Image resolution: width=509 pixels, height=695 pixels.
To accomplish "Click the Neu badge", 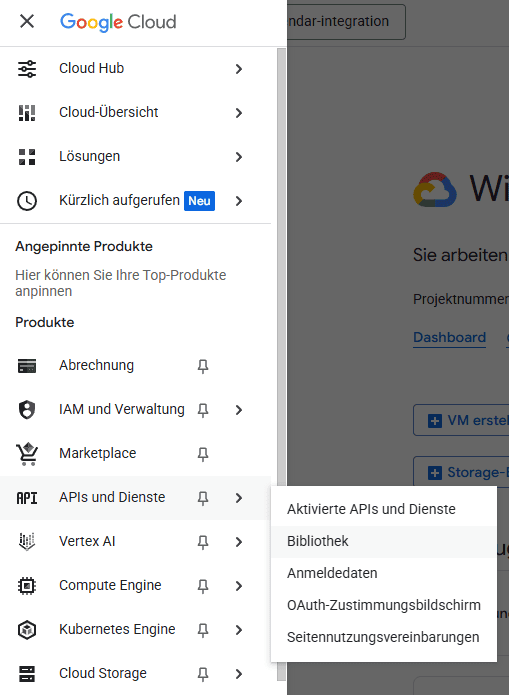I will click(200, 201).
